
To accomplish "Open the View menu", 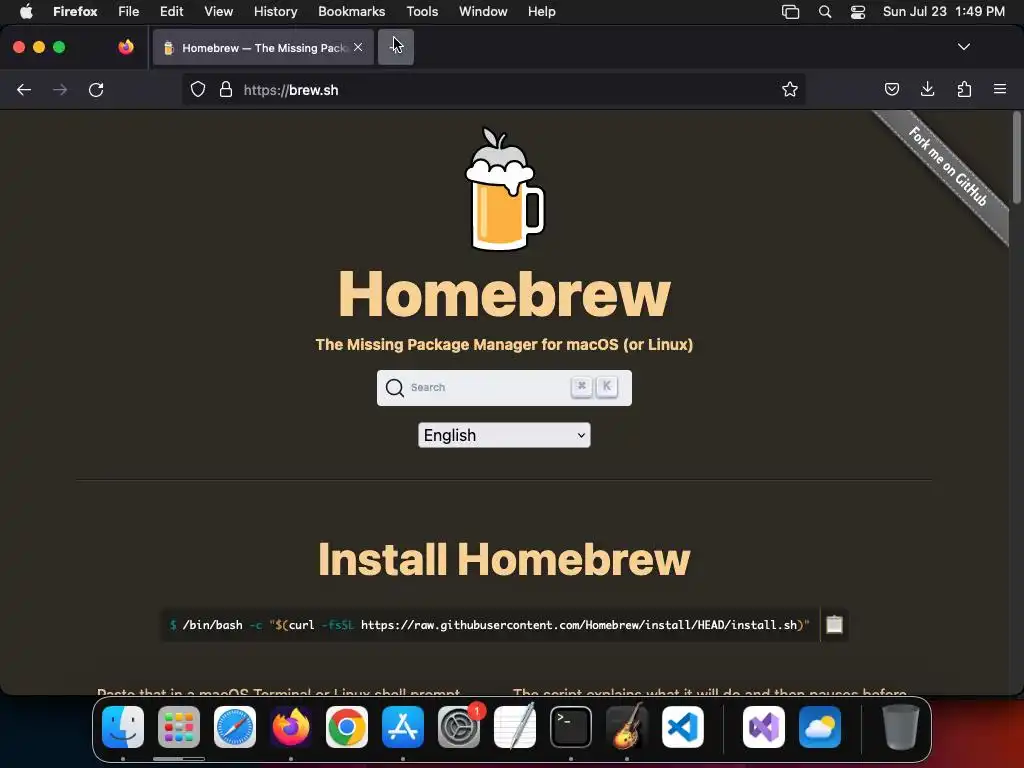I will (x=219, y=11).
